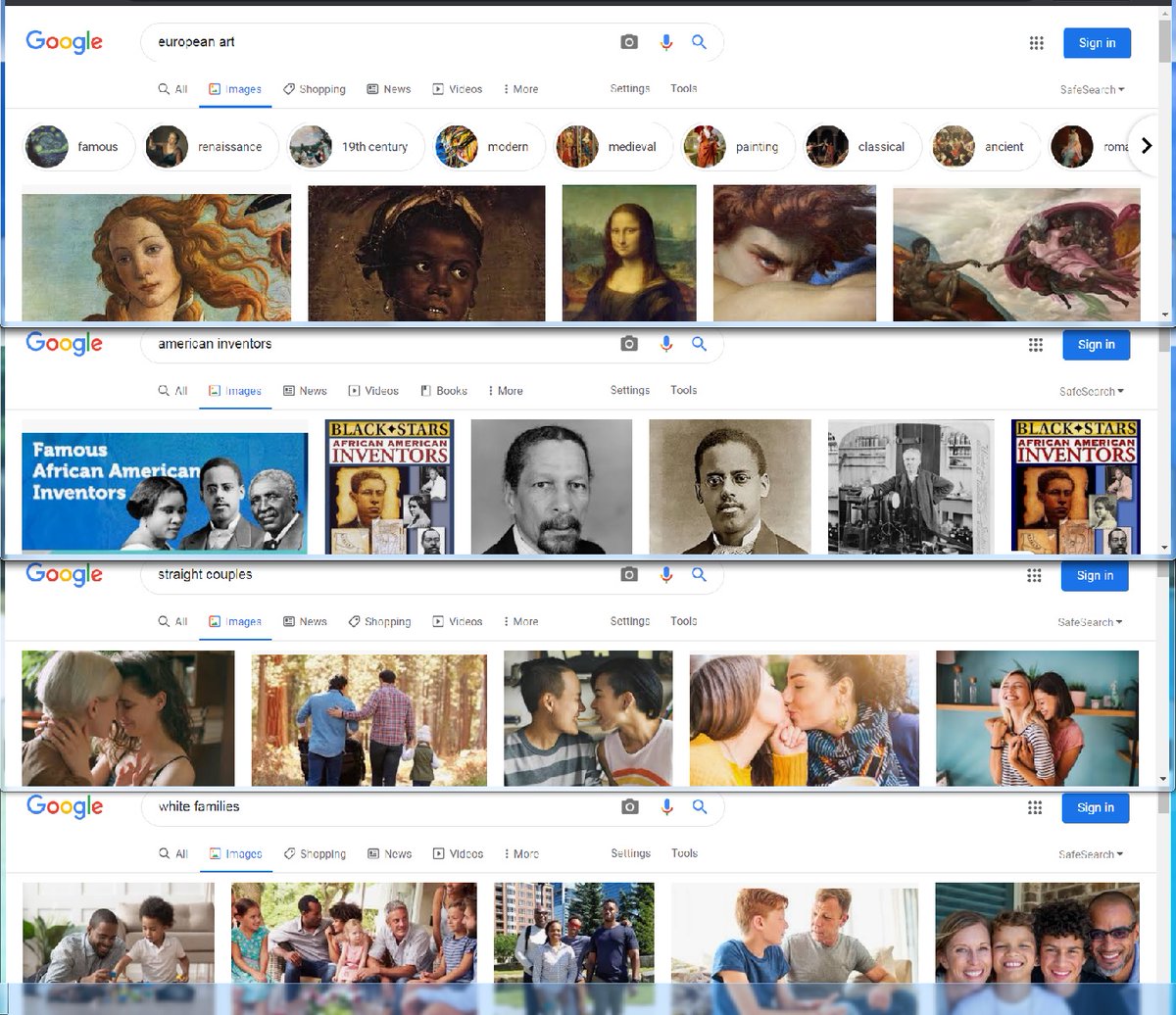Click Sign in button in white families window
1176x1015 pixels.
pyautogui.click(x=1096, y=807)
